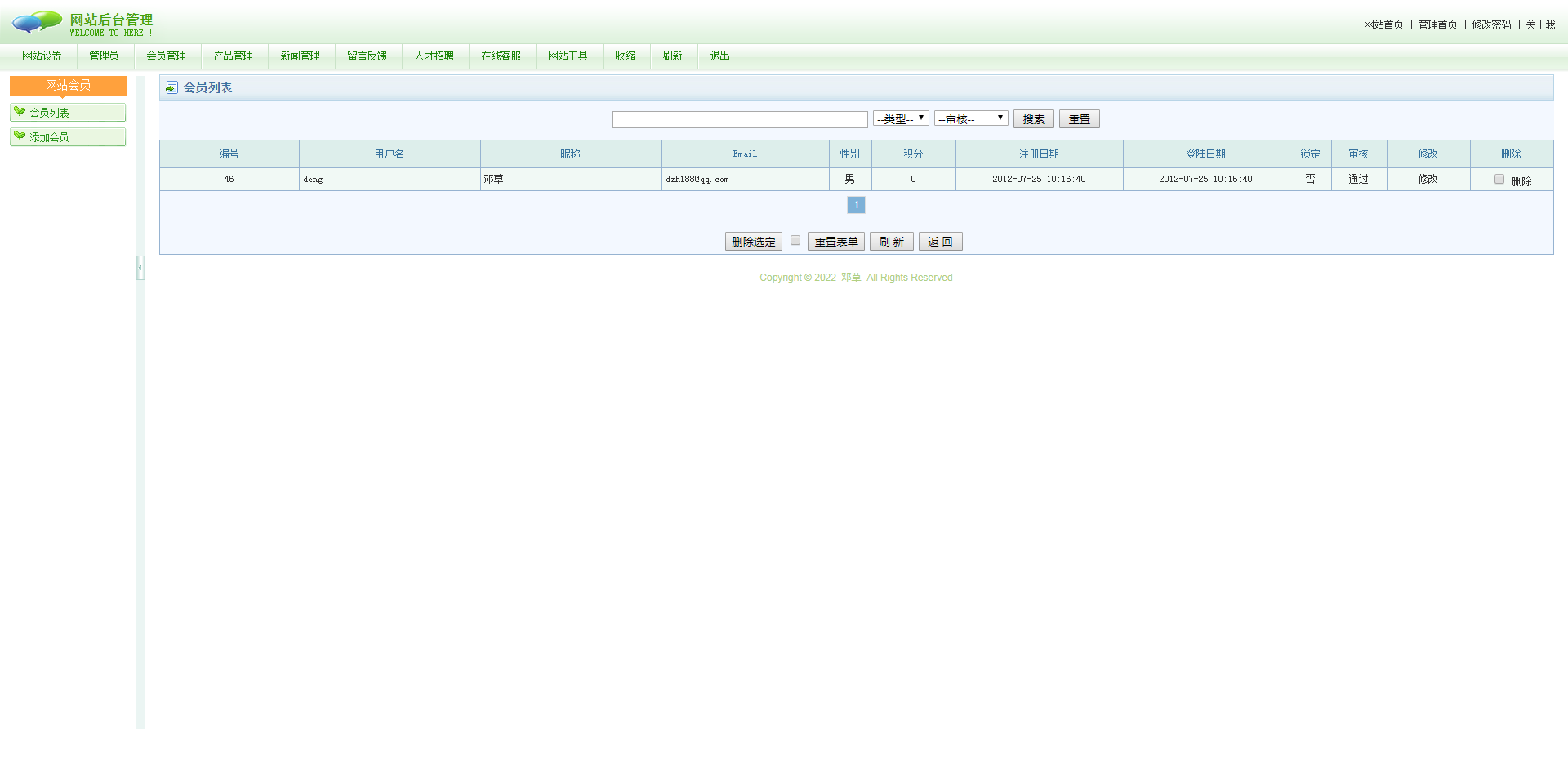The width and height of the screenshot is (1568, 766).
Task: Click the 刷 新 button below the table
Action: pos(892,241)
